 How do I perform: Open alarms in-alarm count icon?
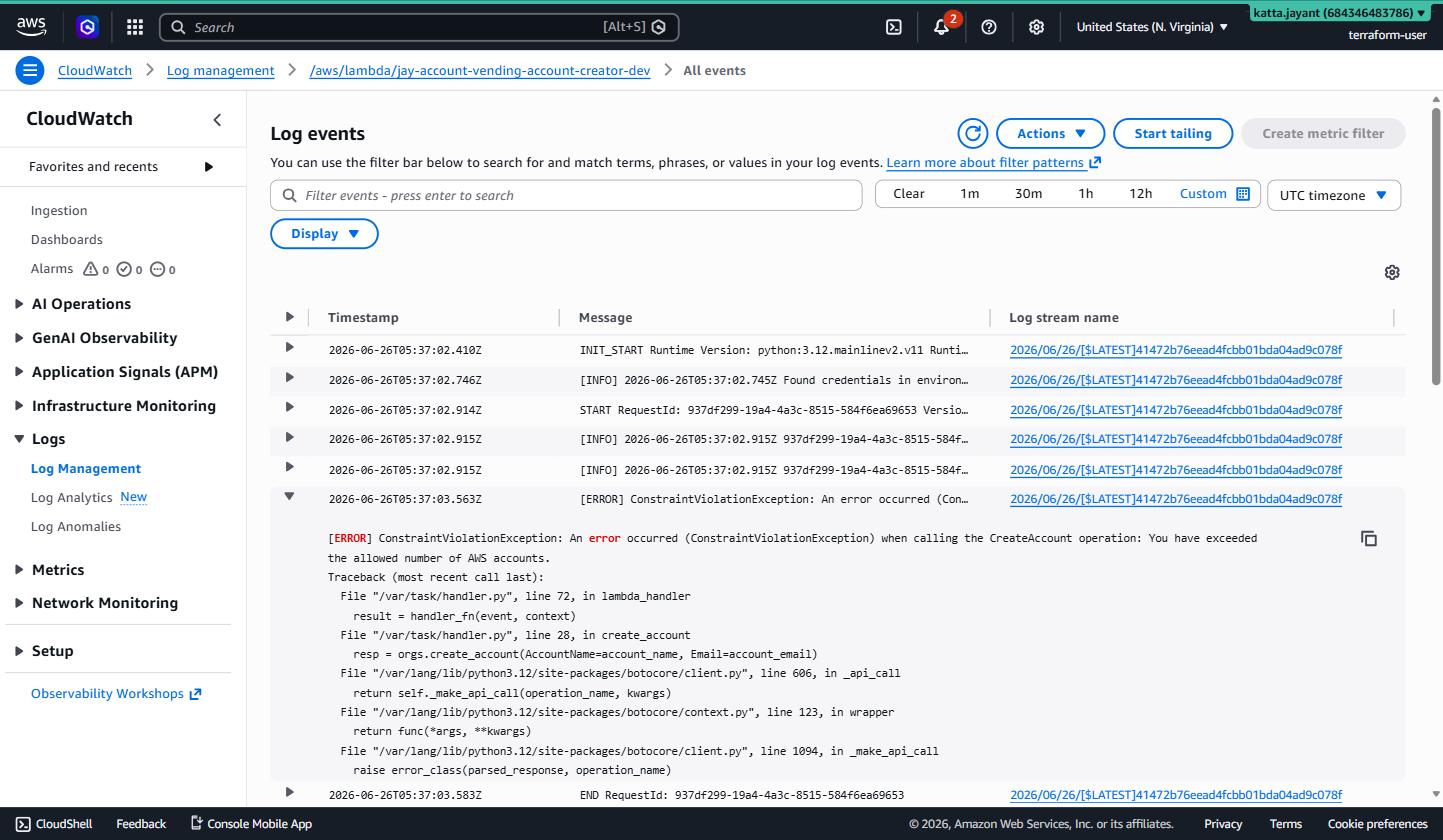click(x=91, y=269)
